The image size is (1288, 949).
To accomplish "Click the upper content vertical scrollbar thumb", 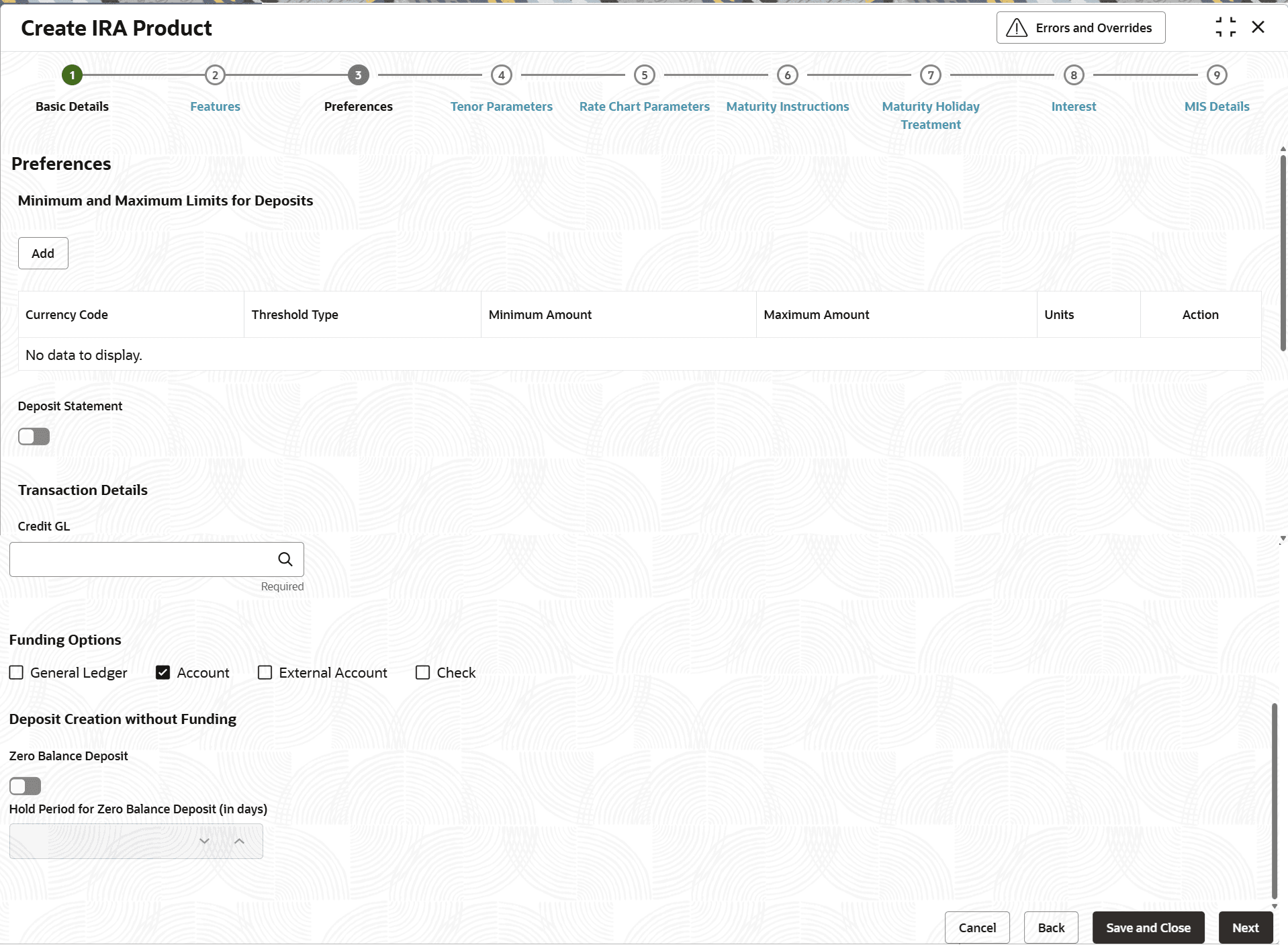I will [x=1283, y=253].
